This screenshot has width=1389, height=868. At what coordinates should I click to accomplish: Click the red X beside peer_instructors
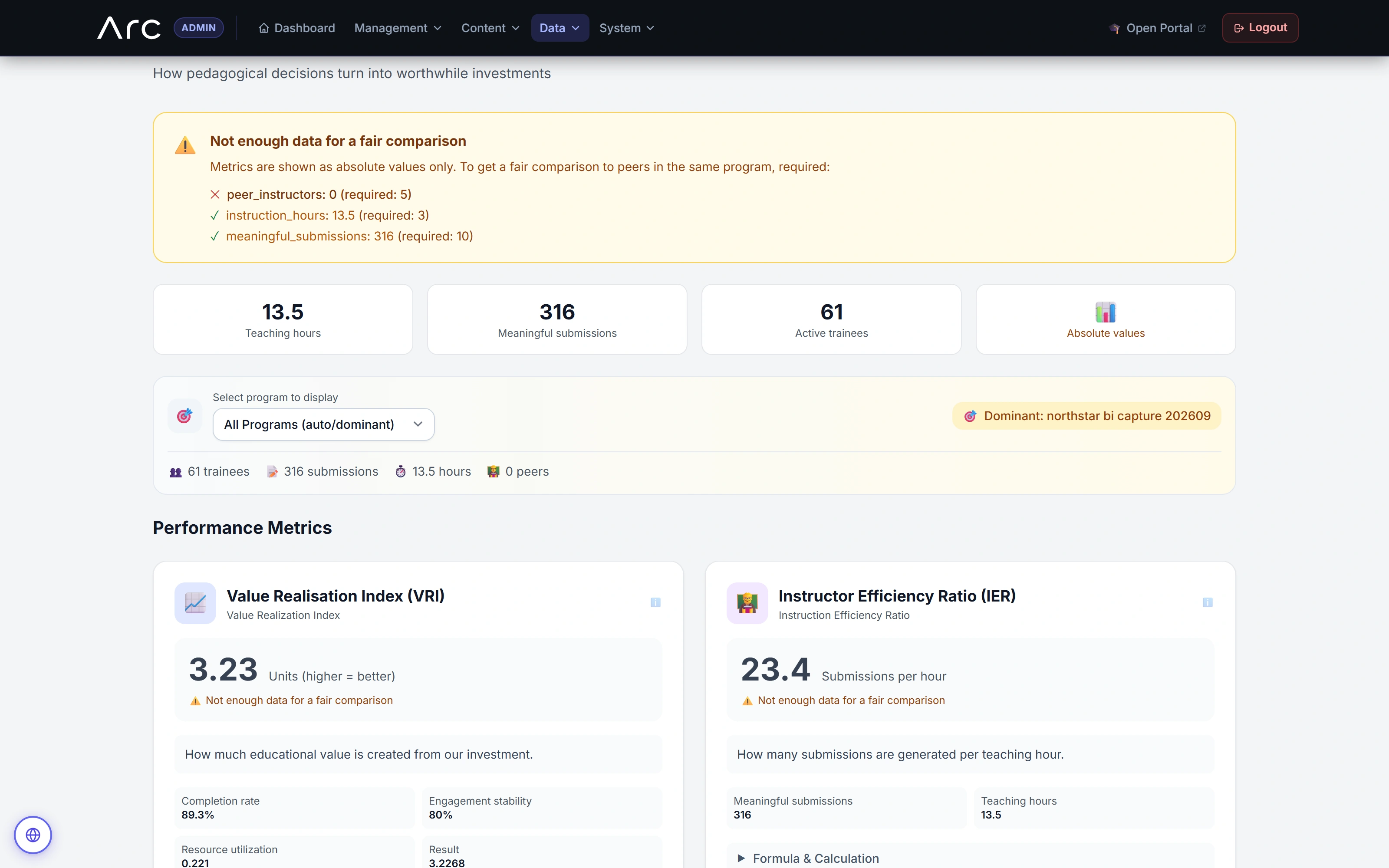[215, 194]
